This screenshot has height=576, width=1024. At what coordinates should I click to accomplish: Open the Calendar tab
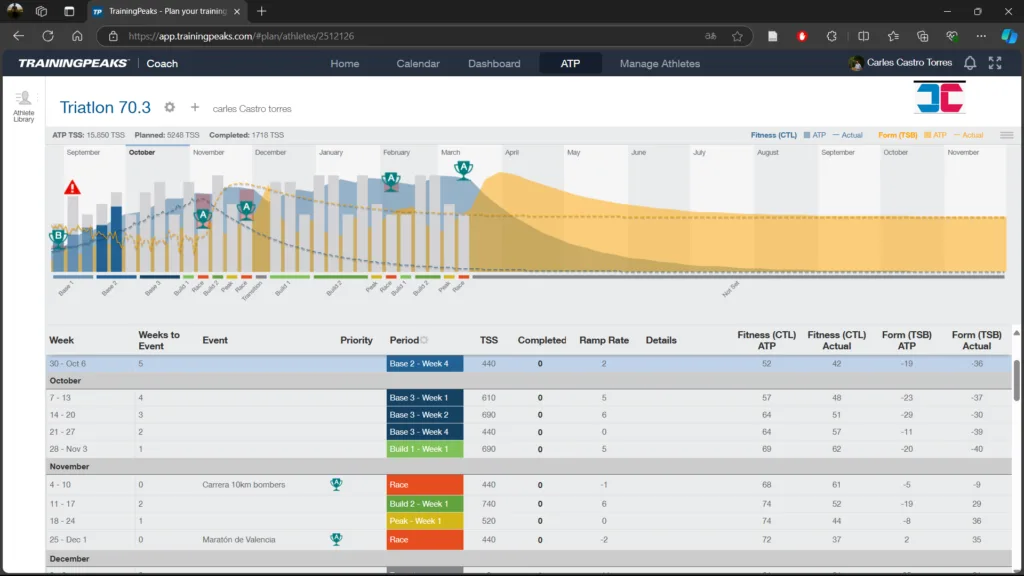click(x=418, y=63)
